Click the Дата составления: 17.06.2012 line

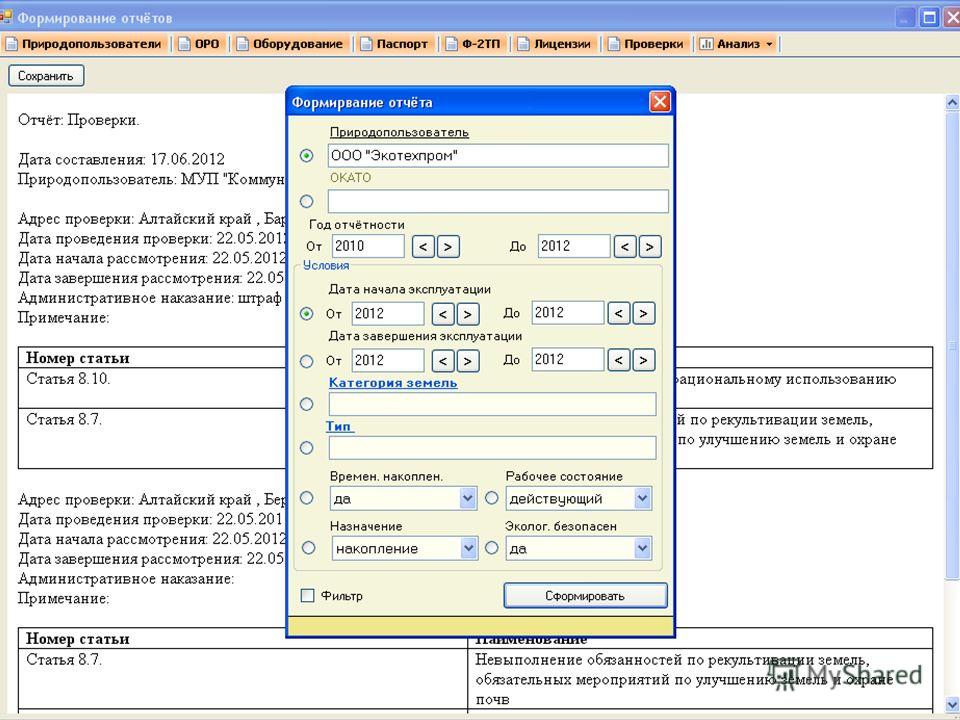[121, 159]
